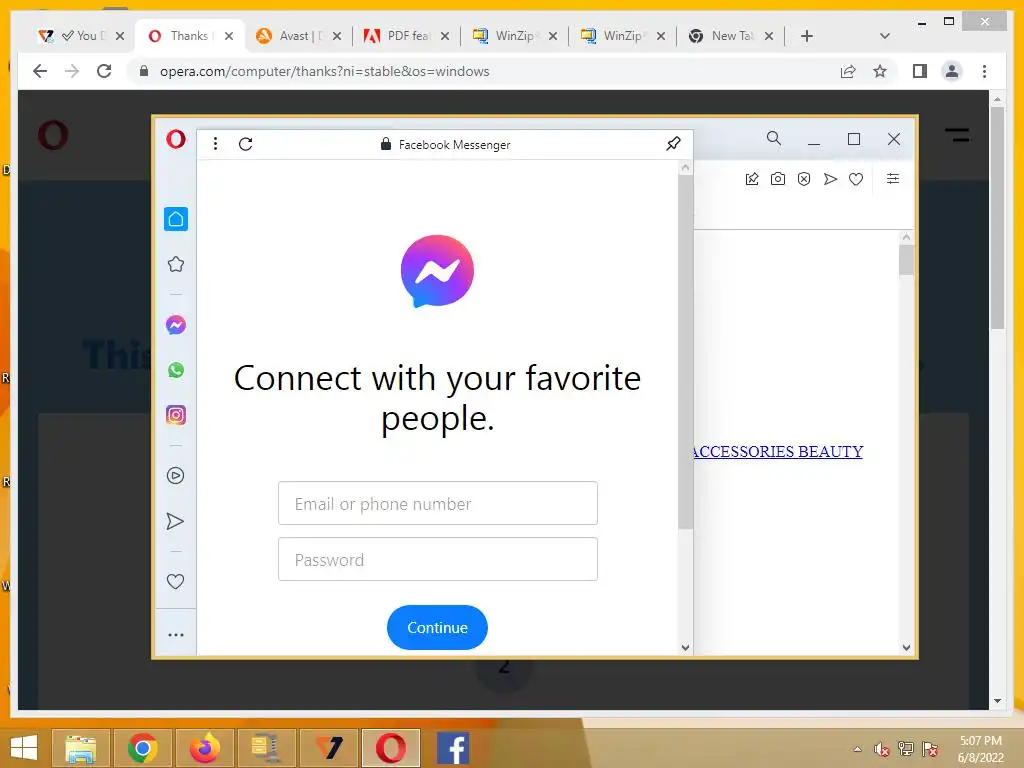Click the Messenger panel scrollbar thumb
1024x768 pixels.
[685, 353]
